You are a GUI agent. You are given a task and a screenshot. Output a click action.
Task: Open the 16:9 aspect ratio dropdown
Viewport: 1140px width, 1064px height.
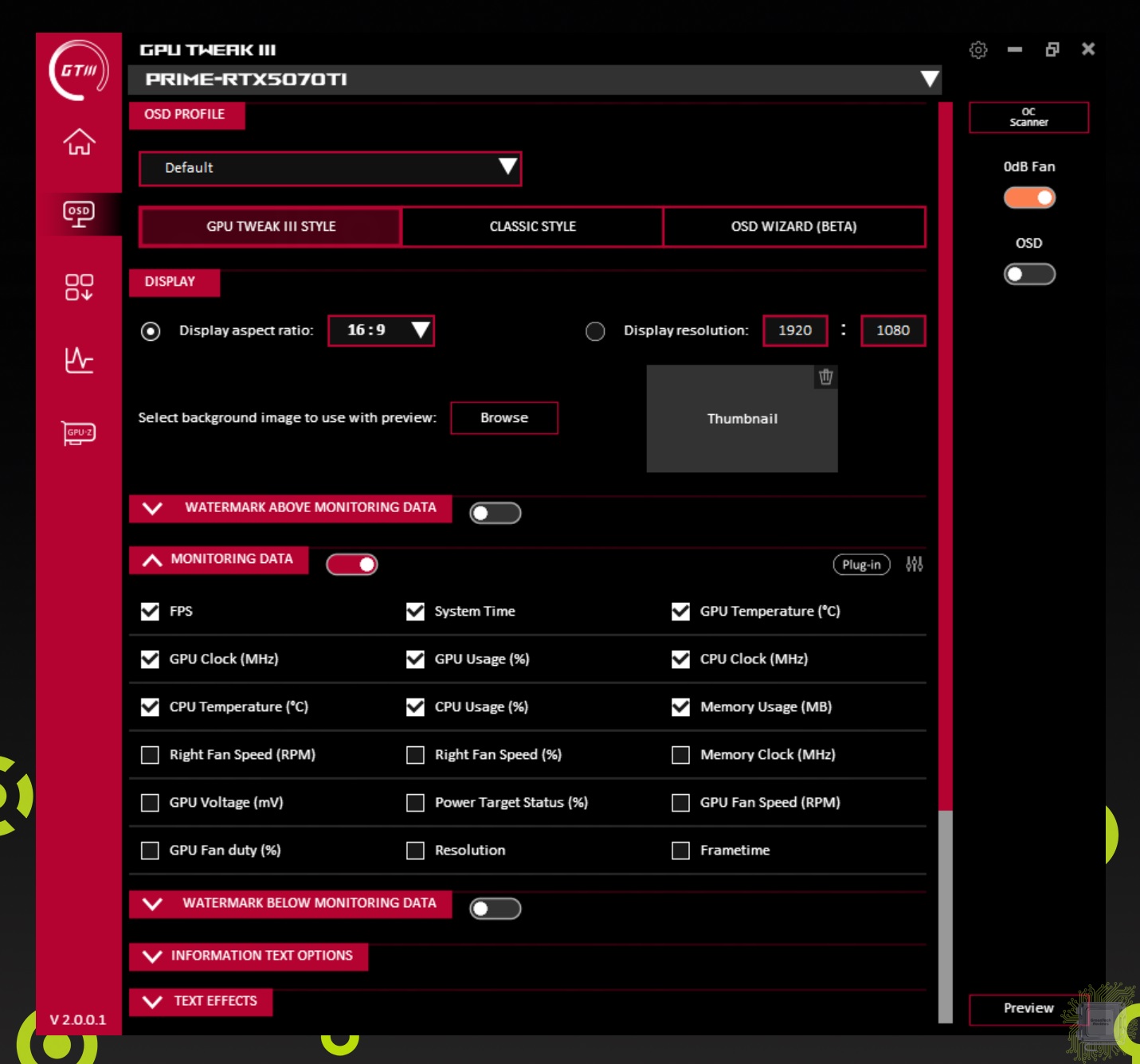(381, 331)
